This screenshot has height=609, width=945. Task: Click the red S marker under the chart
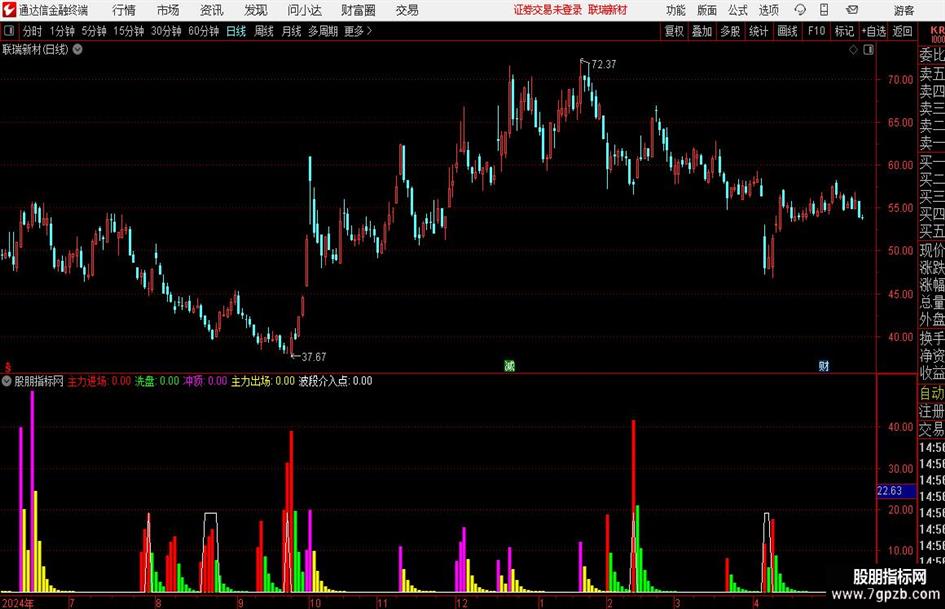click(x=8, y=366)
